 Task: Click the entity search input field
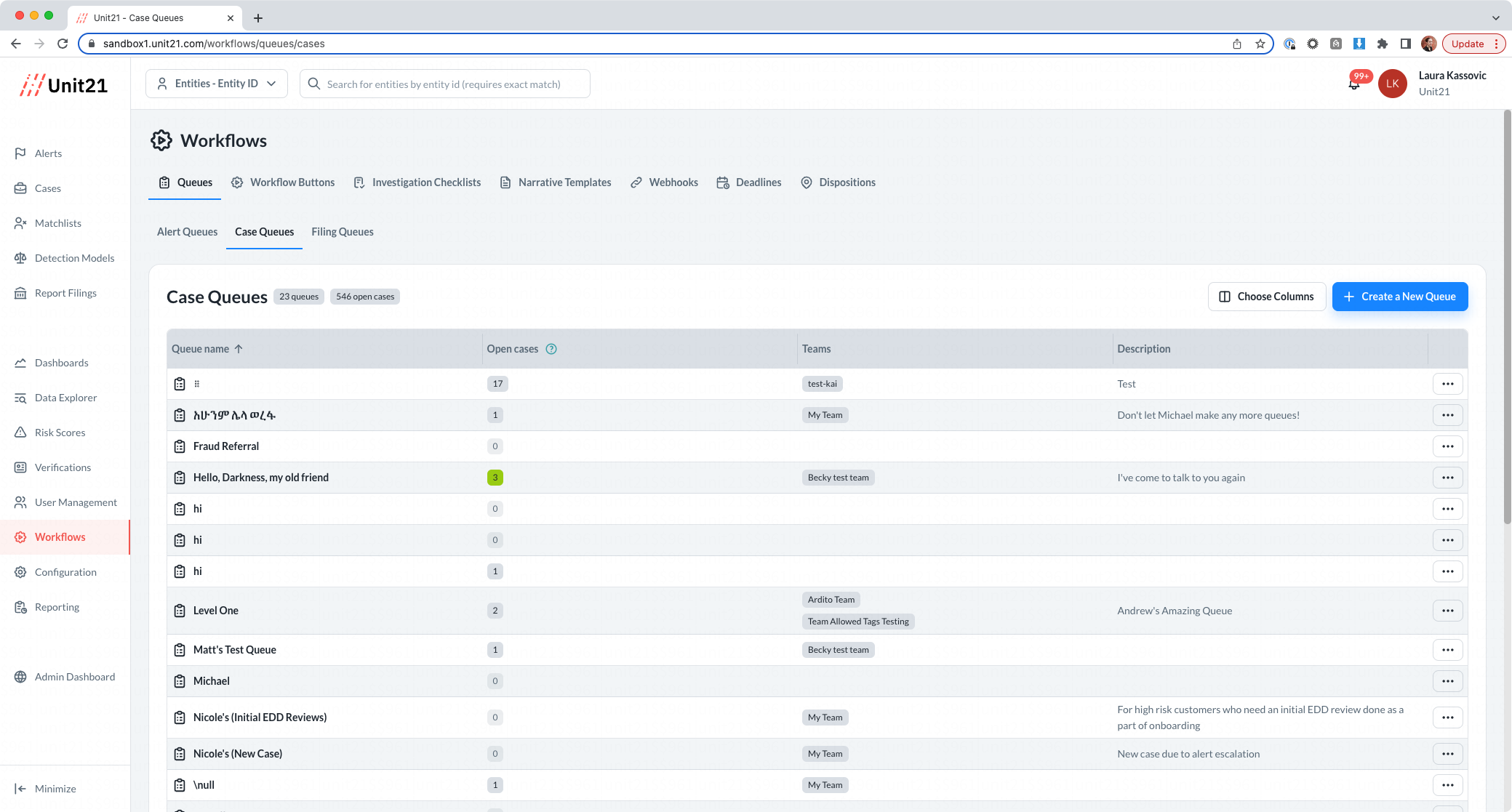coord(444,84)
